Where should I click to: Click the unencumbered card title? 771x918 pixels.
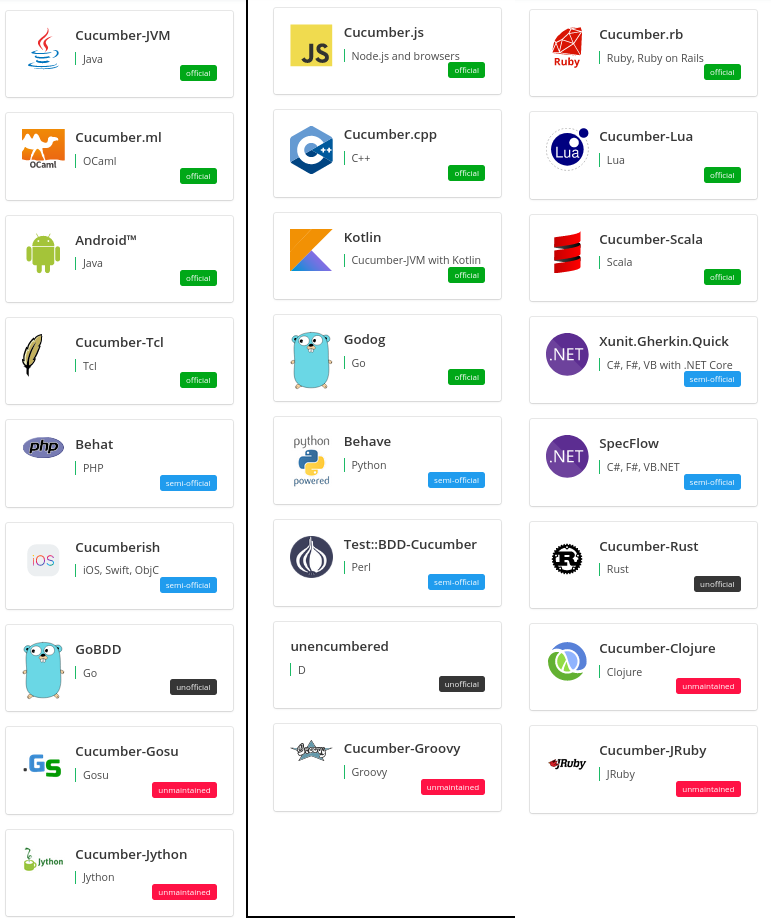point(339,646)
